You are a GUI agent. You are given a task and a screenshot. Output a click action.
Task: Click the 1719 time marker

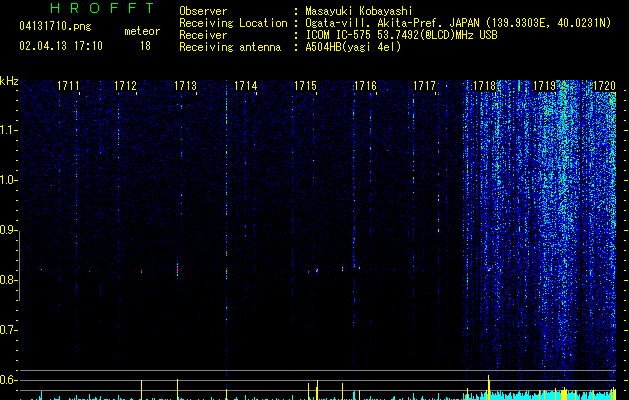[544, 86]
